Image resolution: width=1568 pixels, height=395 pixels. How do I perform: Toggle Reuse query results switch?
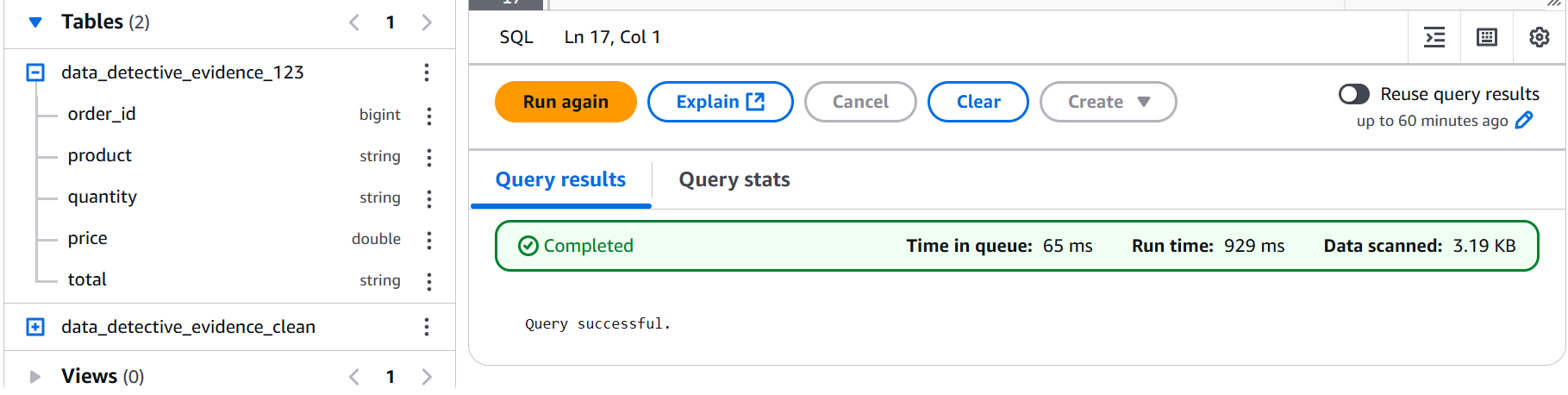(1354, 94)
